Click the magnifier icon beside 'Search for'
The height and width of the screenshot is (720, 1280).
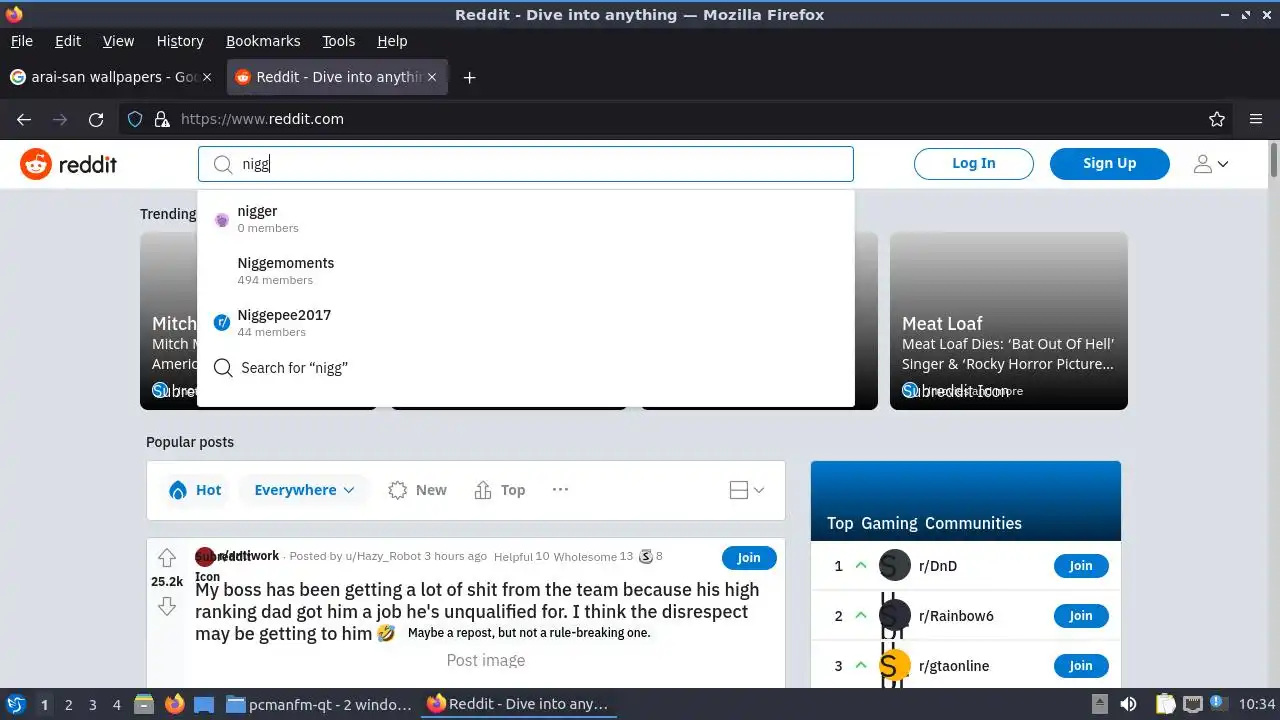(223, 368)
